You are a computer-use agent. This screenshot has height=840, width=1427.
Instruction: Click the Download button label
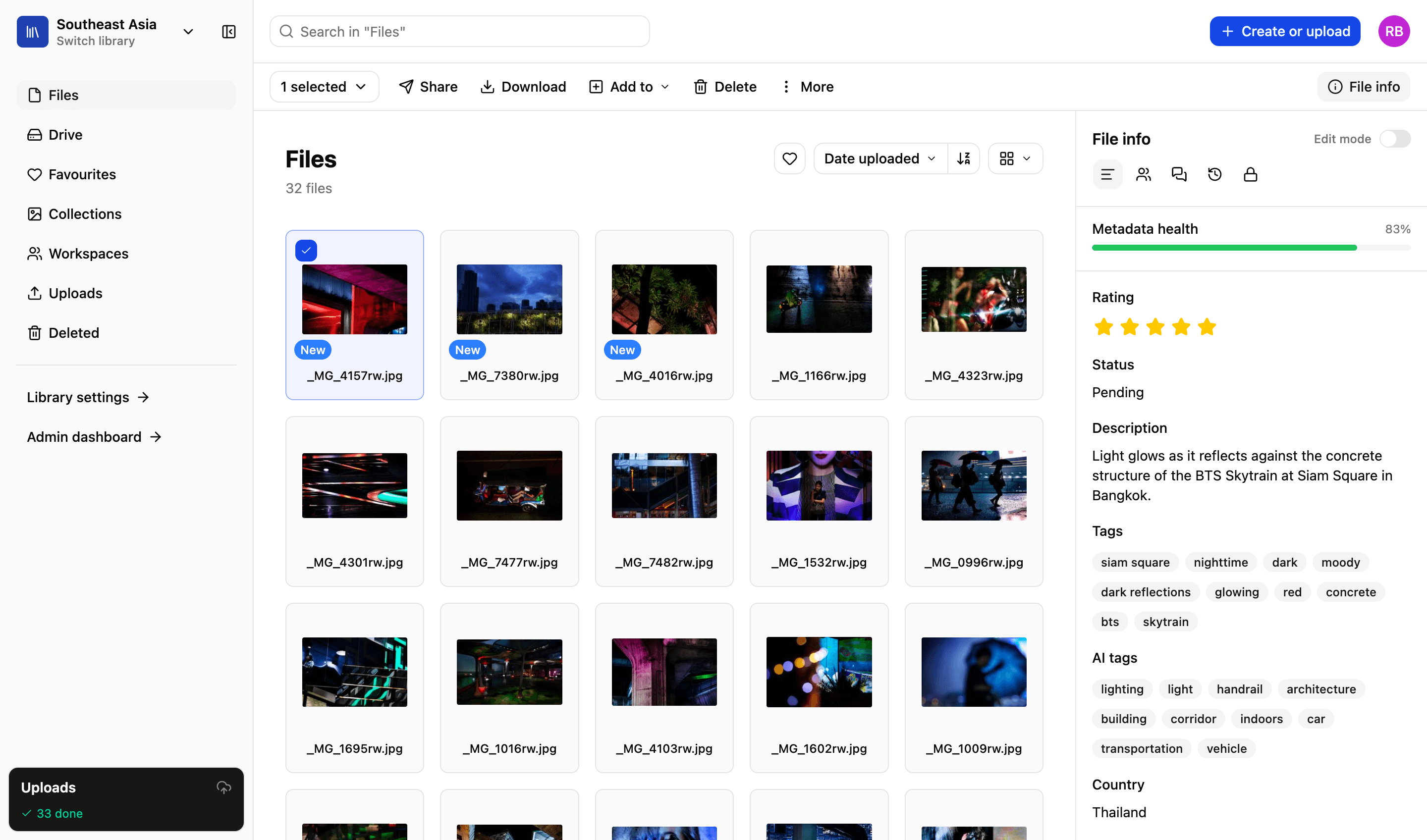(534, 87)
